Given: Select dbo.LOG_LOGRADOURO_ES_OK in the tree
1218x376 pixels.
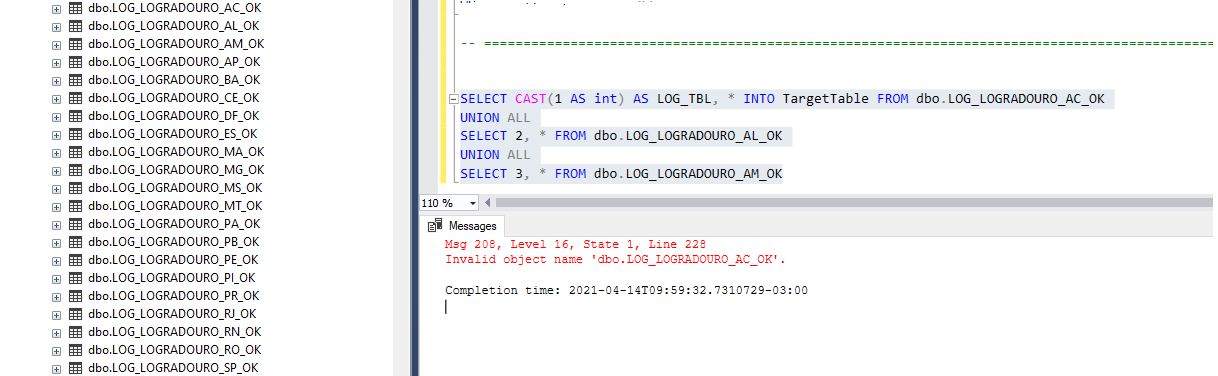Looking at the screenshot, I should (173, 134).
